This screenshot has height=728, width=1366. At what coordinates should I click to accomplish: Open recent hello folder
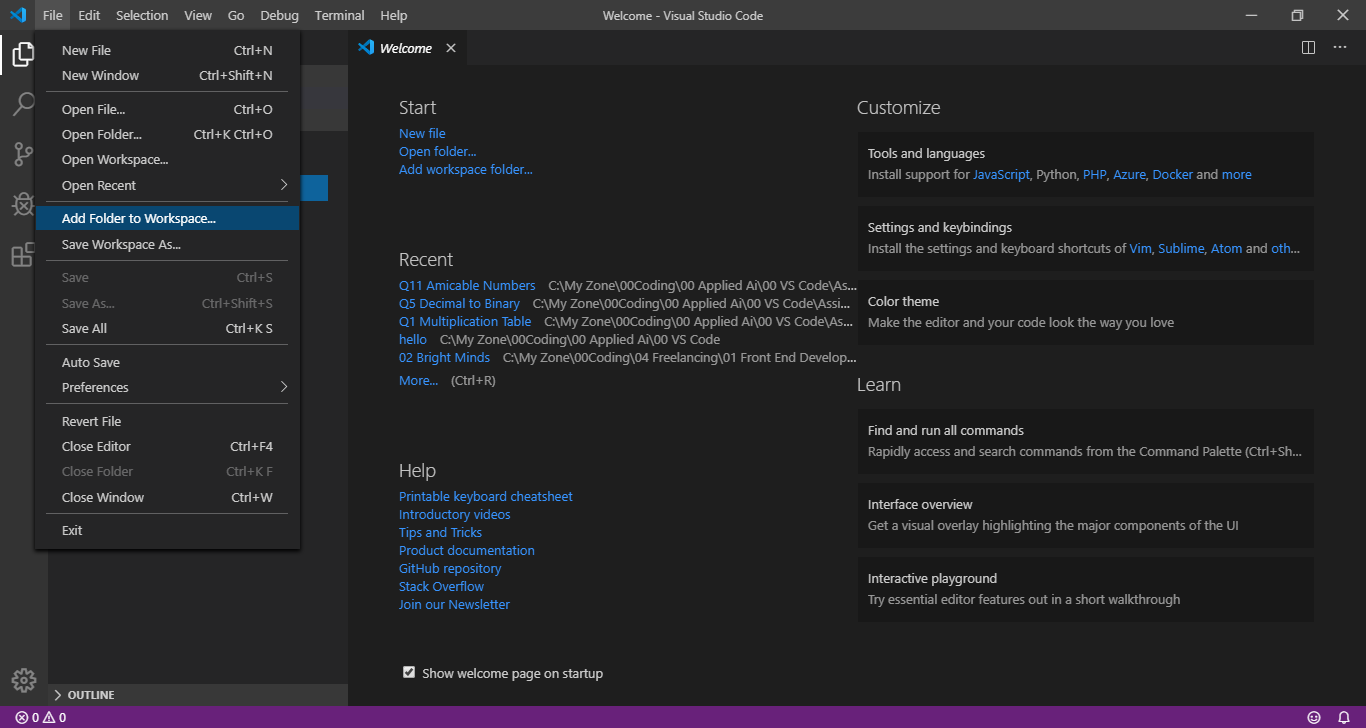click(x=413, y=339)
